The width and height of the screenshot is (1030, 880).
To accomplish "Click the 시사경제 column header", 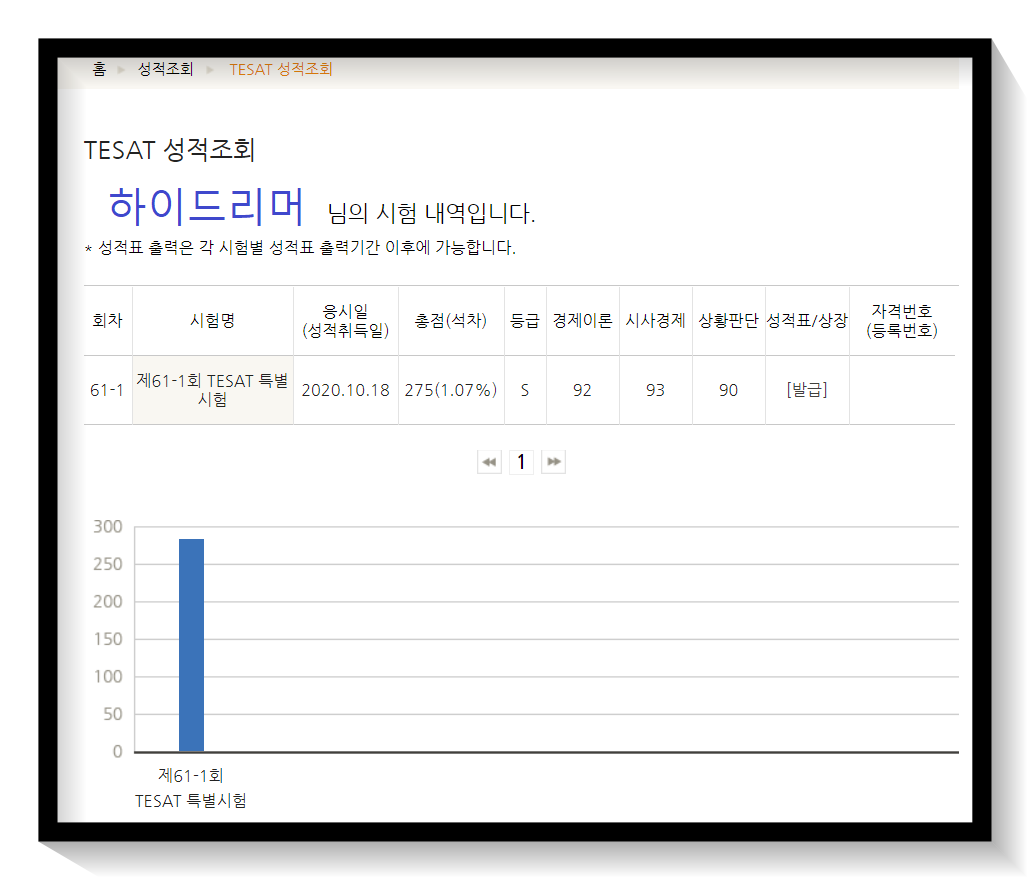I will tap(655, 320).
